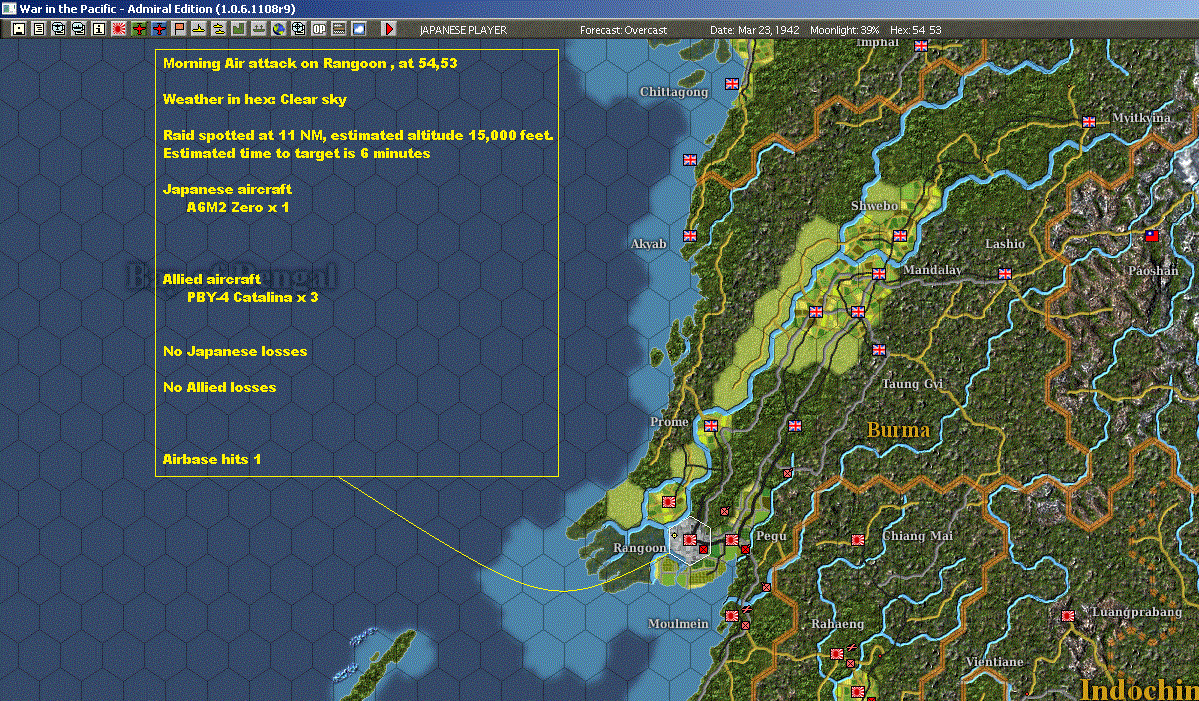The height and width of the screenshot is (701, 1199).
Task: Click the 'Burma' region label on map
Action: 898,430
